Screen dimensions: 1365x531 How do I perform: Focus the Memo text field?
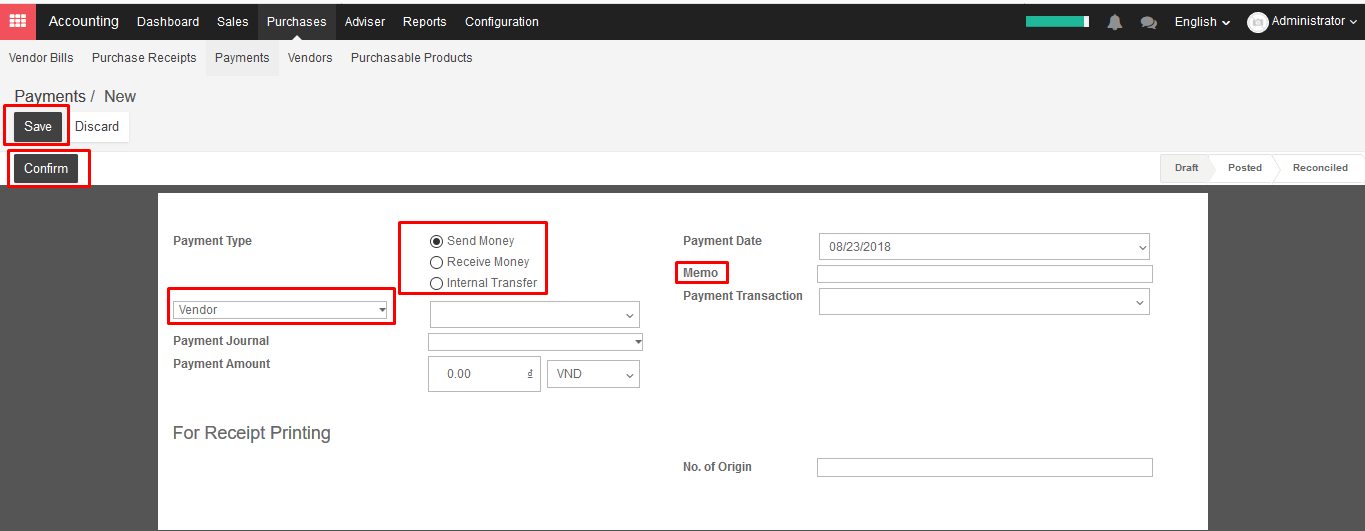coord(985,274)
